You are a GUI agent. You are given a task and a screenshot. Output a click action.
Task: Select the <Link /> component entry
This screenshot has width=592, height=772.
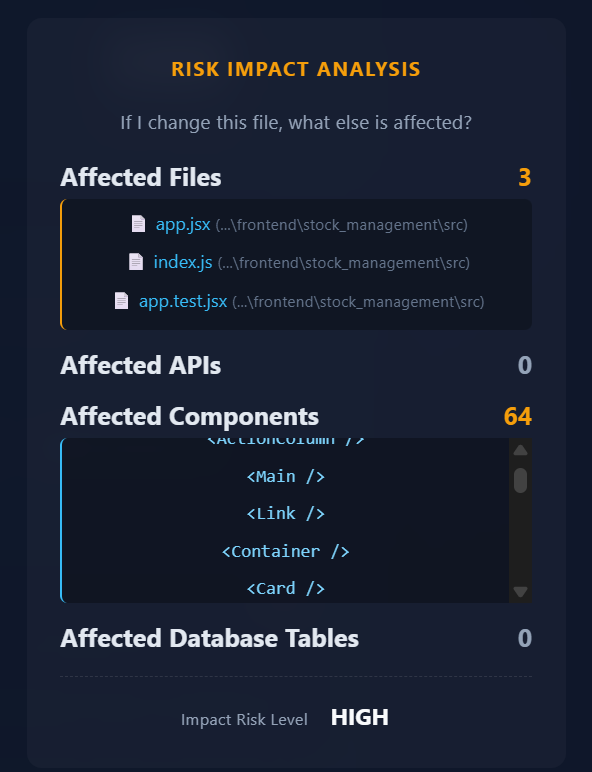click(286, 514)
